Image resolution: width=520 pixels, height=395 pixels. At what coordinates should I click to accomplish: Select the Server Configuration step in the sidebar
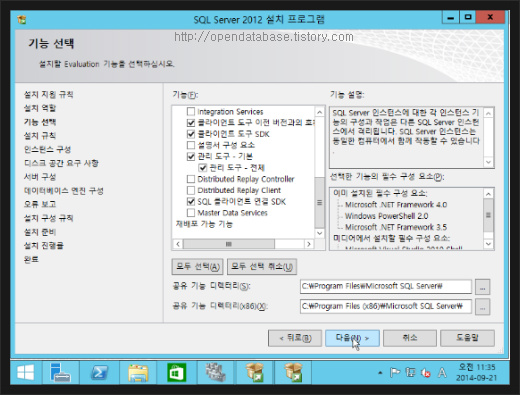tap(40, 177)
